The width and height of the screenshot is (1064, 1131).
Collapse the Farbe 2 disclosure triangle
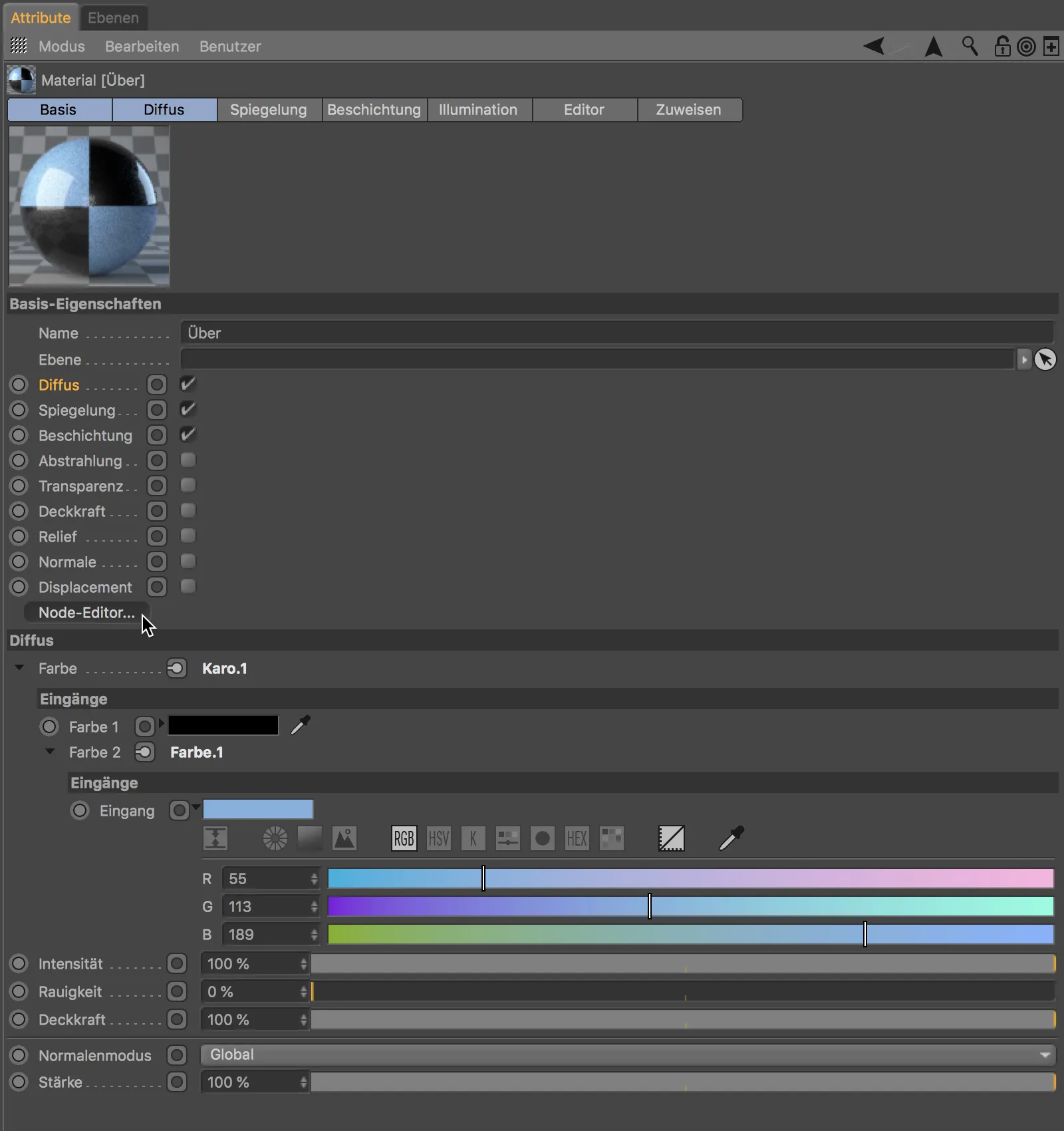[50, 751]
